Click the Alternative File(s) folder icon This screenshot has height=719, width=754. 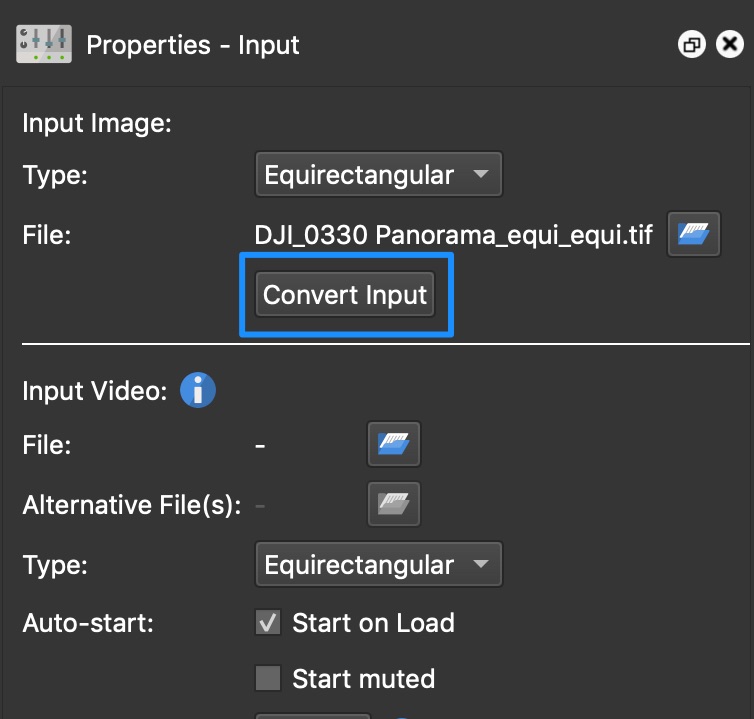tap(394, 504)
